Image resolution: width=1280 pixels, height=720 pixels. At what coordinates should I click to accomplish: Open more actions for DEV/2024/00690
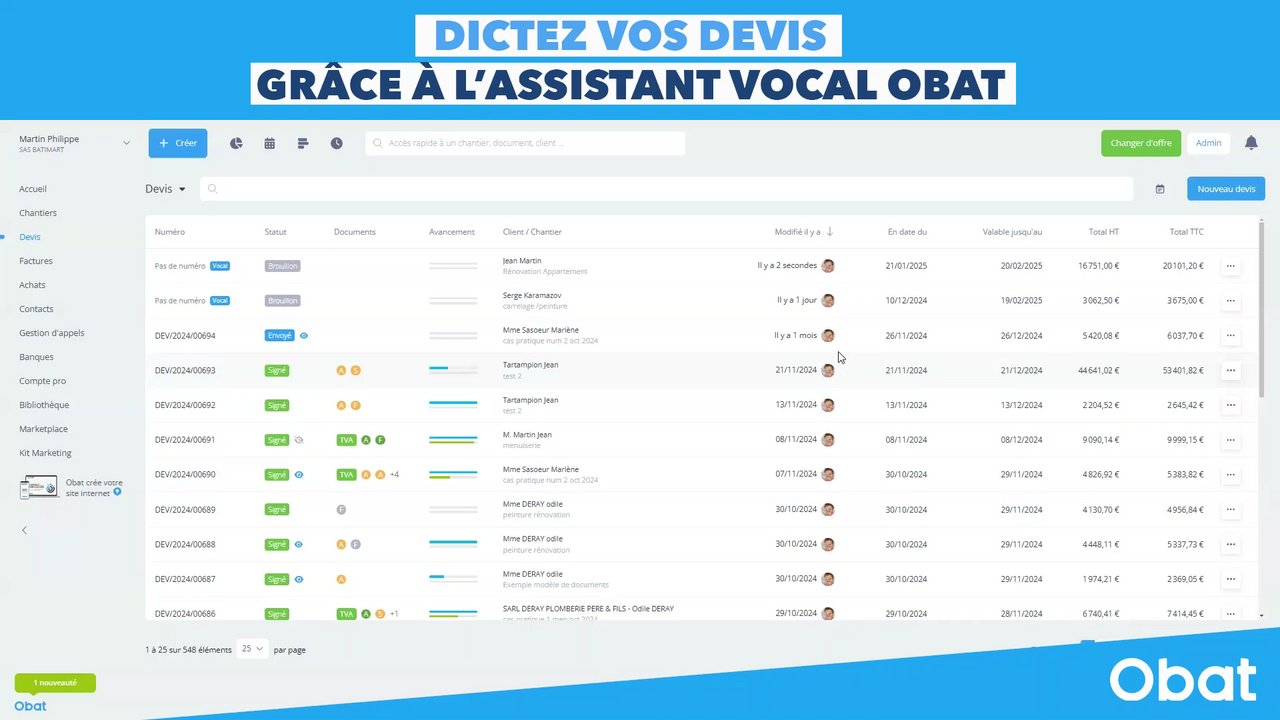[x=1231, y=475]
